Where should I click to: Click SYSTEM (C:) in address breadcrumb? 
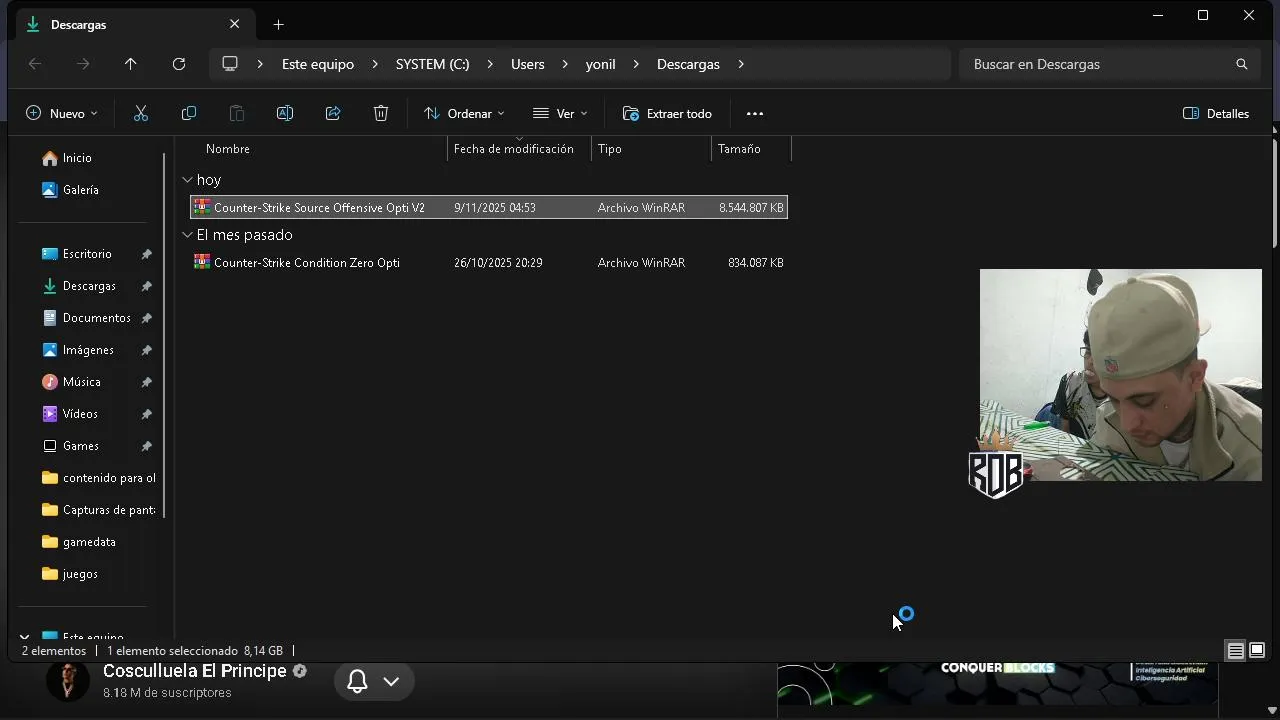432,64
